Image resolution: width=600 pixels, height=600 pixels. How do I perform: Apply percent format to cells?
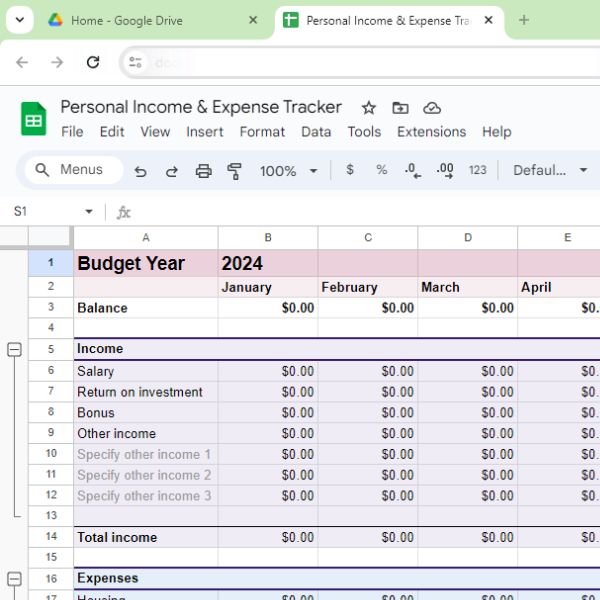pyautogui.click(x=381, y=170)
